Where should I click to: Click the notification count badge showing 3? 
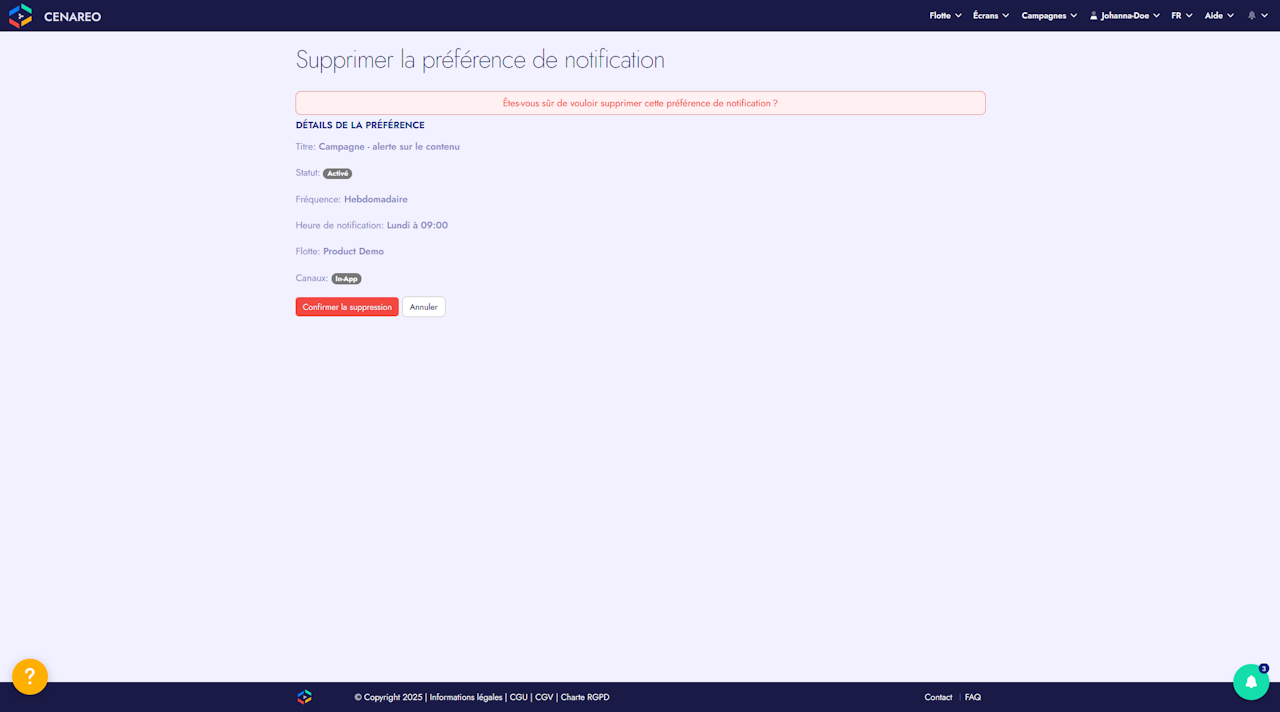point(1264,668)
